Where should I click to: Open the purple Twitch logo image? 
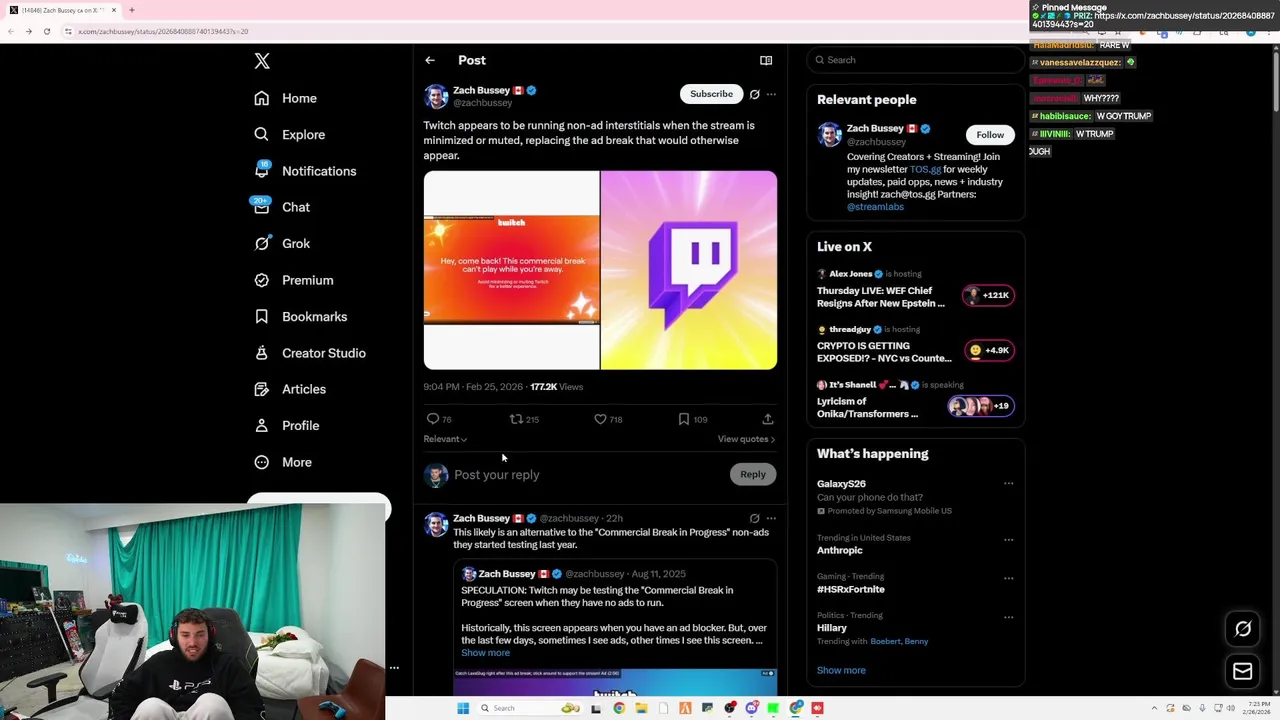(x=689, y=270)
